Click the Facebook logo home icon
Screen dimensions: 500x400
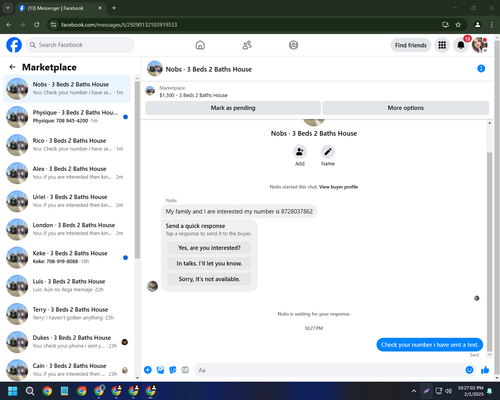point(14,45)
